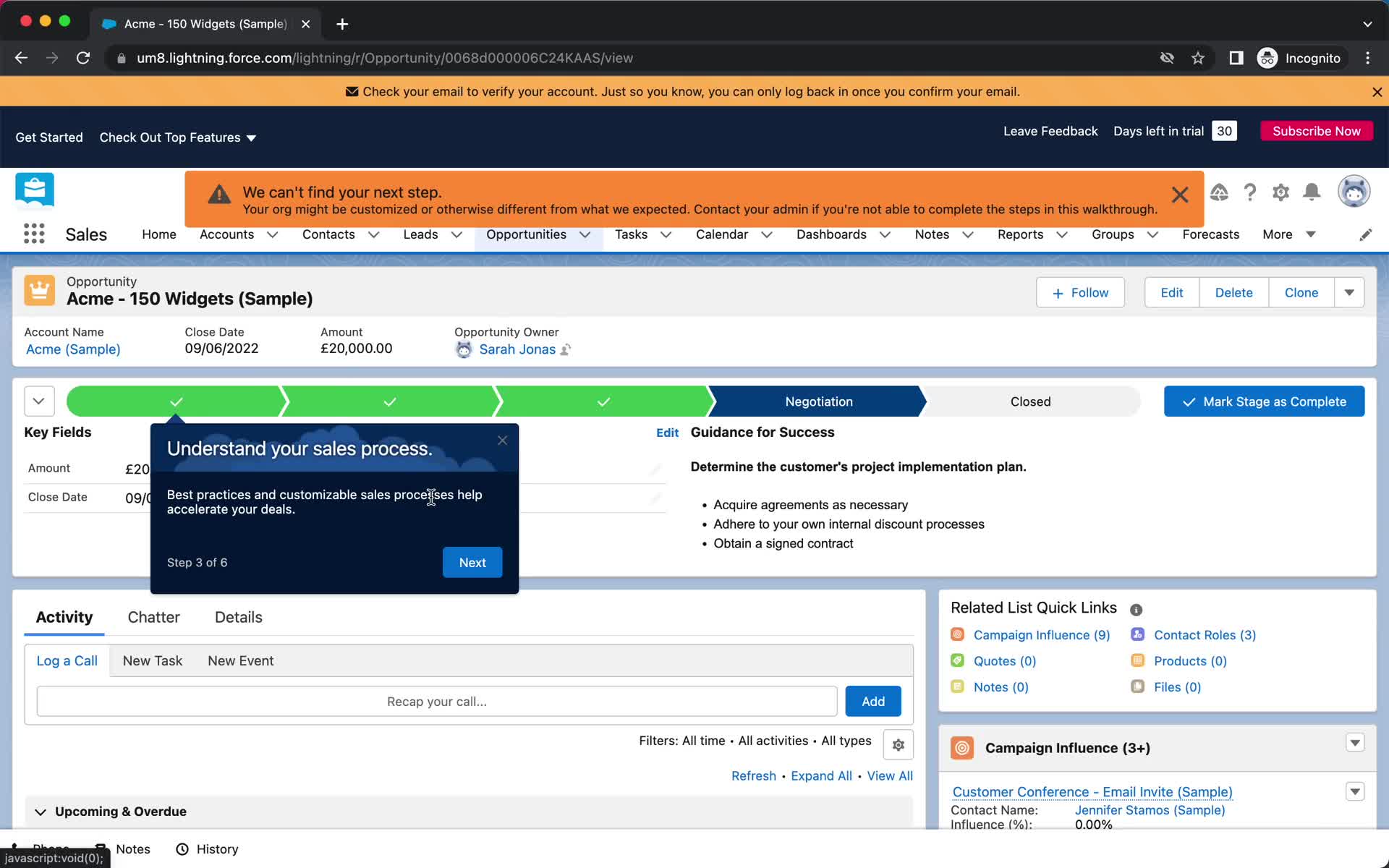Viewport: 1389px width, 868px height.
Task: Open the activity timeline settings gear
Action: [898, 745]
